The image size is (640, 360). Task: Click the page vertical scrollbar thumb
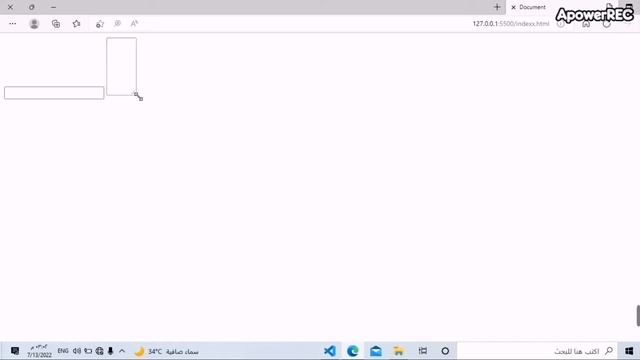coord(638,316)
